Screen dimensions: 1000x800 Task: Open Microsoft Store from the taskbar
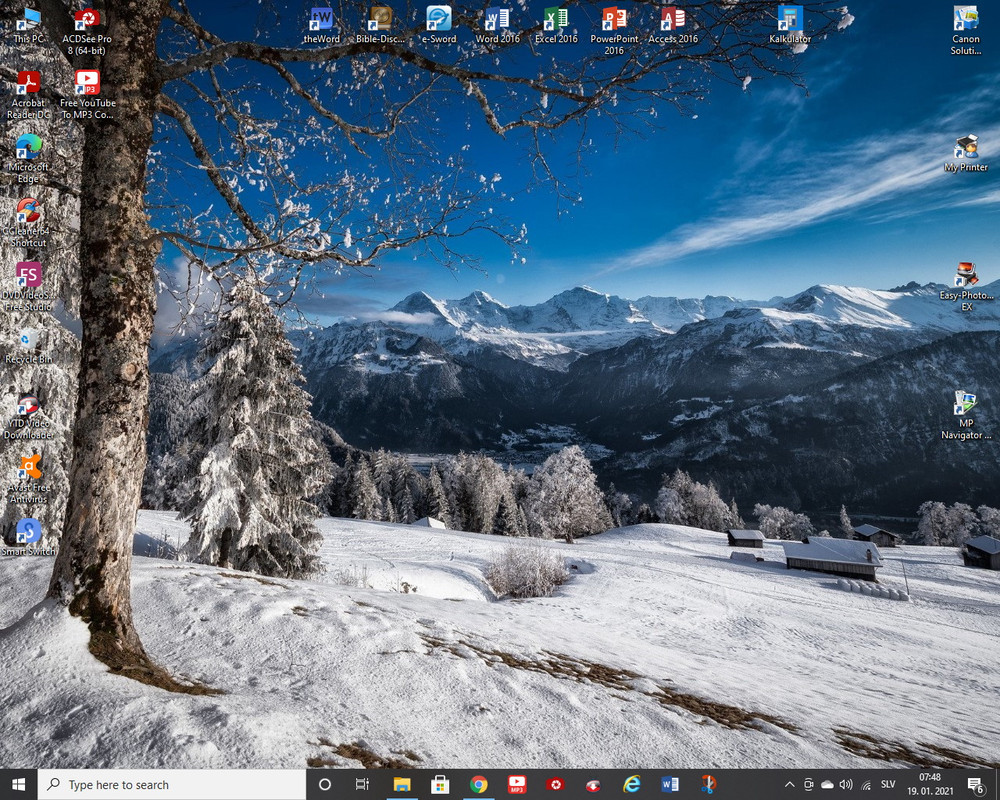point(440,785)
